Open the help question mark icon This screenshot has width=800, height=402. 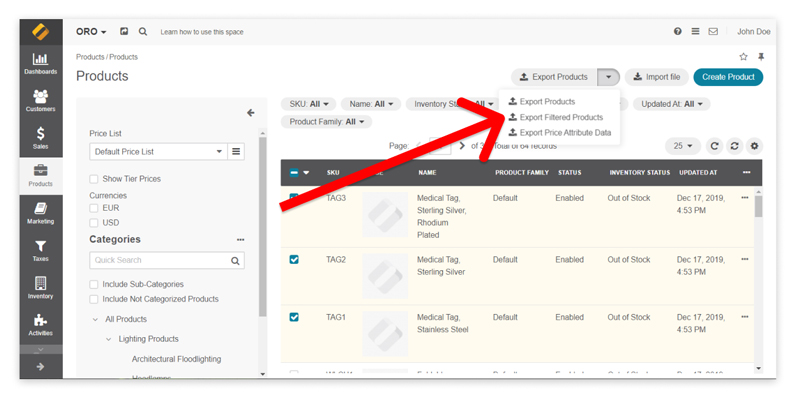pos(678,32)
